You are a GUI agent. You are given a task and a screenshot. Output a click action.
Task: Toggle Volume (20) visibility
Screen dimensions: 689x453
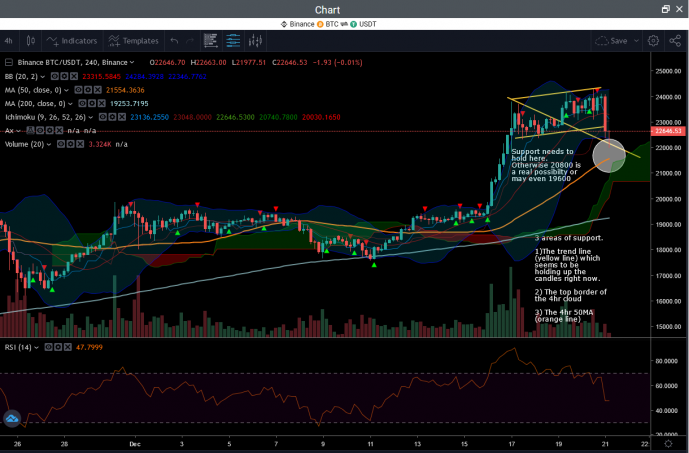[x=61, y=144]
